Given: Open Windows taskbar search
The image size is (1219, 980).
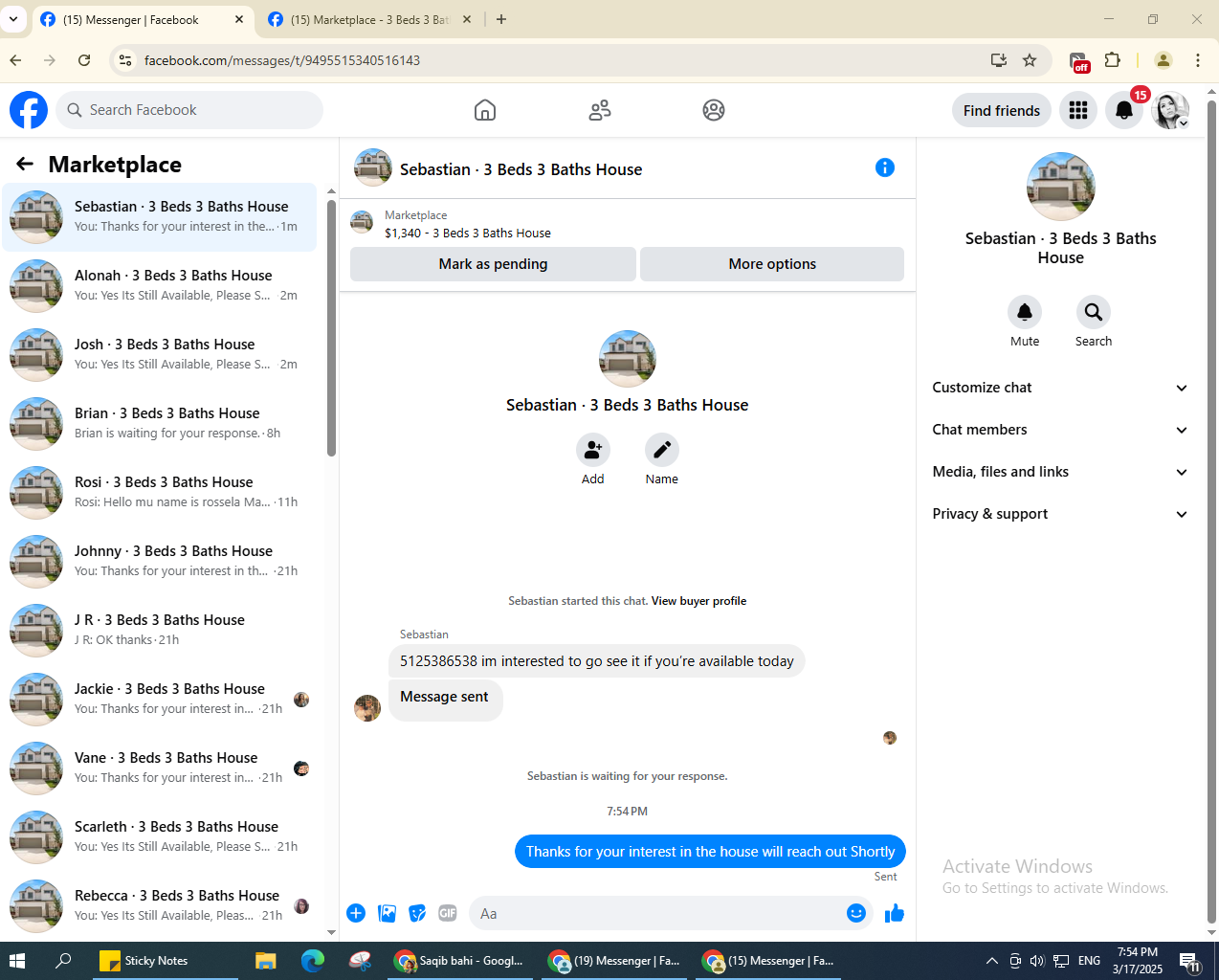Looking at the screenshot, I should point(63,961).
